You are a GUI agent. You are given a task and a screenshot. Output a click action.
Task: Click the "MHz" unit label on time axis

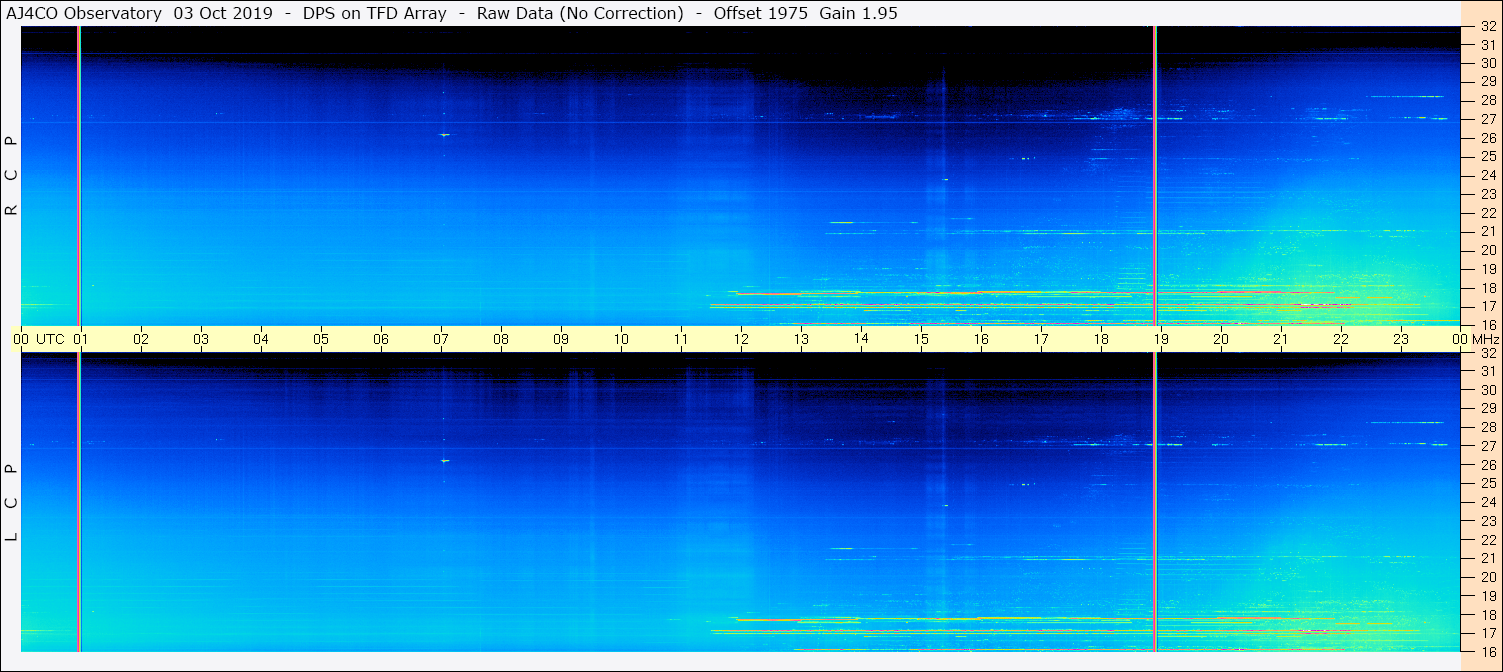coord(1486,339)
